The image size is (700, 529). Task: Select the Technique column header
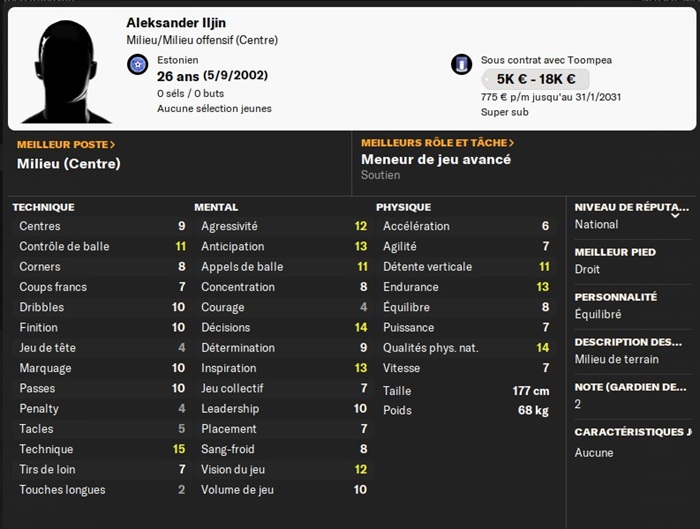[x=43, y=207]
